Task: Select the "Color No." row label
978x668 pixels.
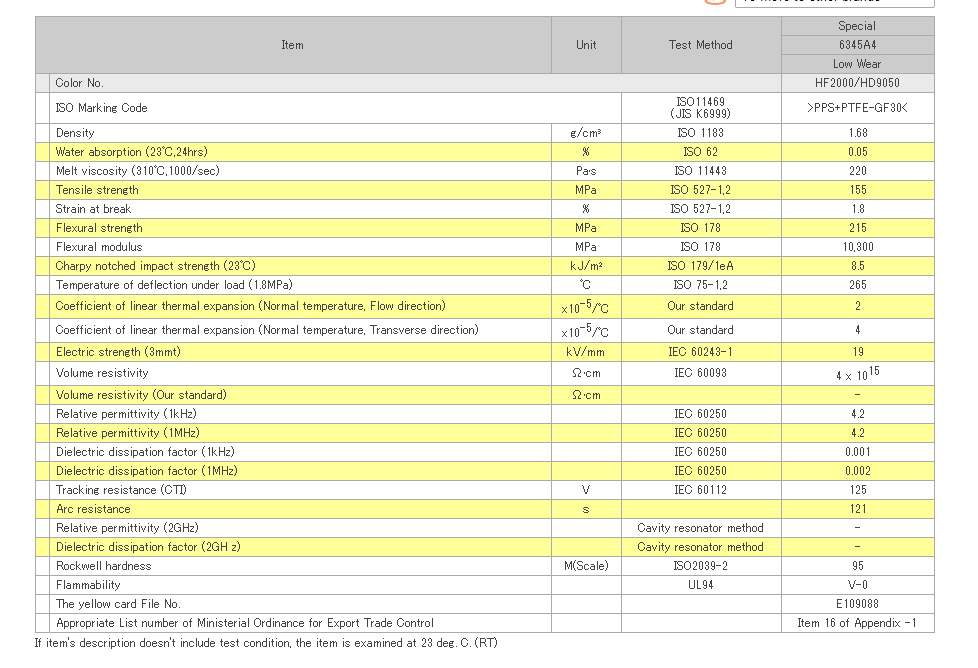Action: [79, 83]
